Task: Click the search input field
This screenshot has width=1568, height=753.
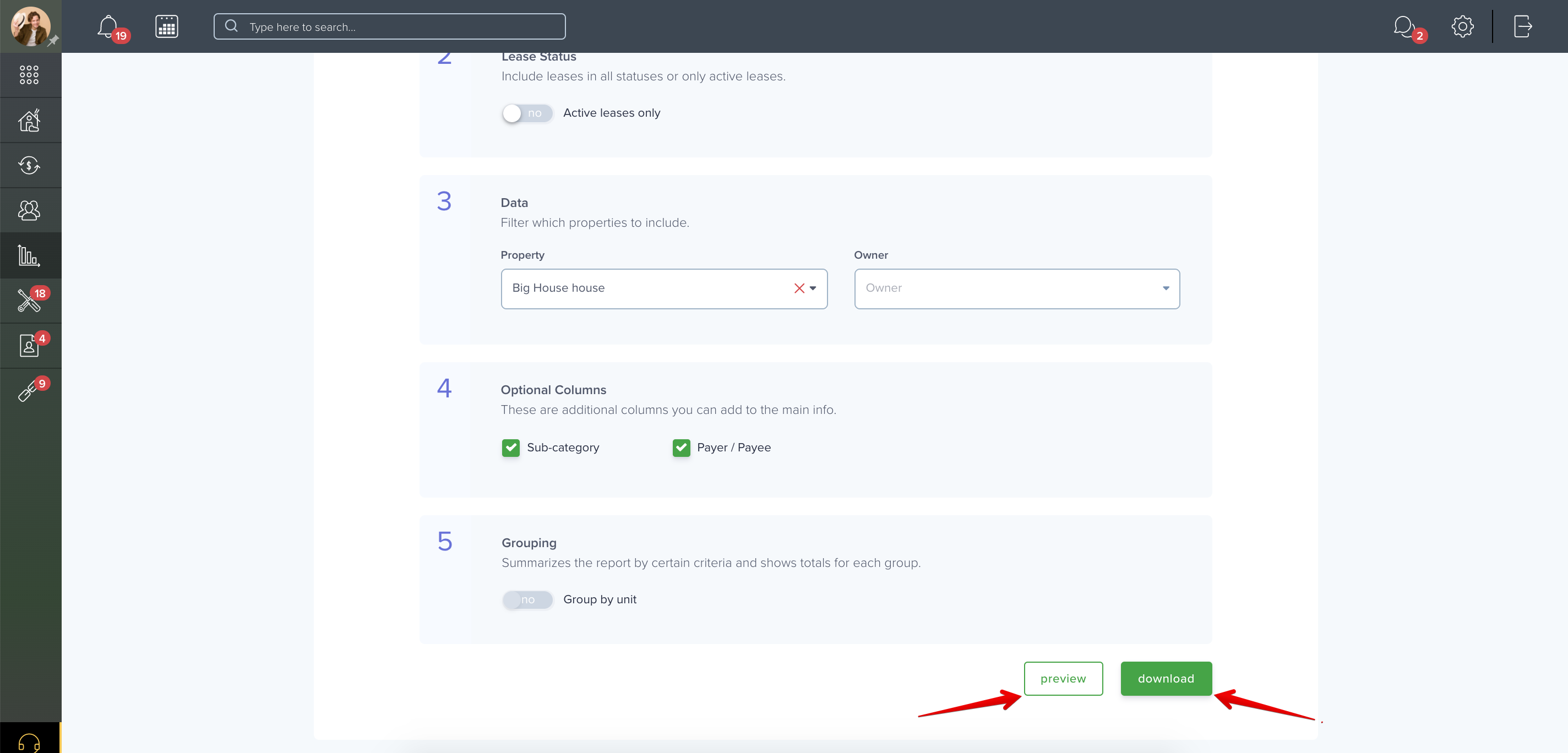Action: [x=390, y=27]
